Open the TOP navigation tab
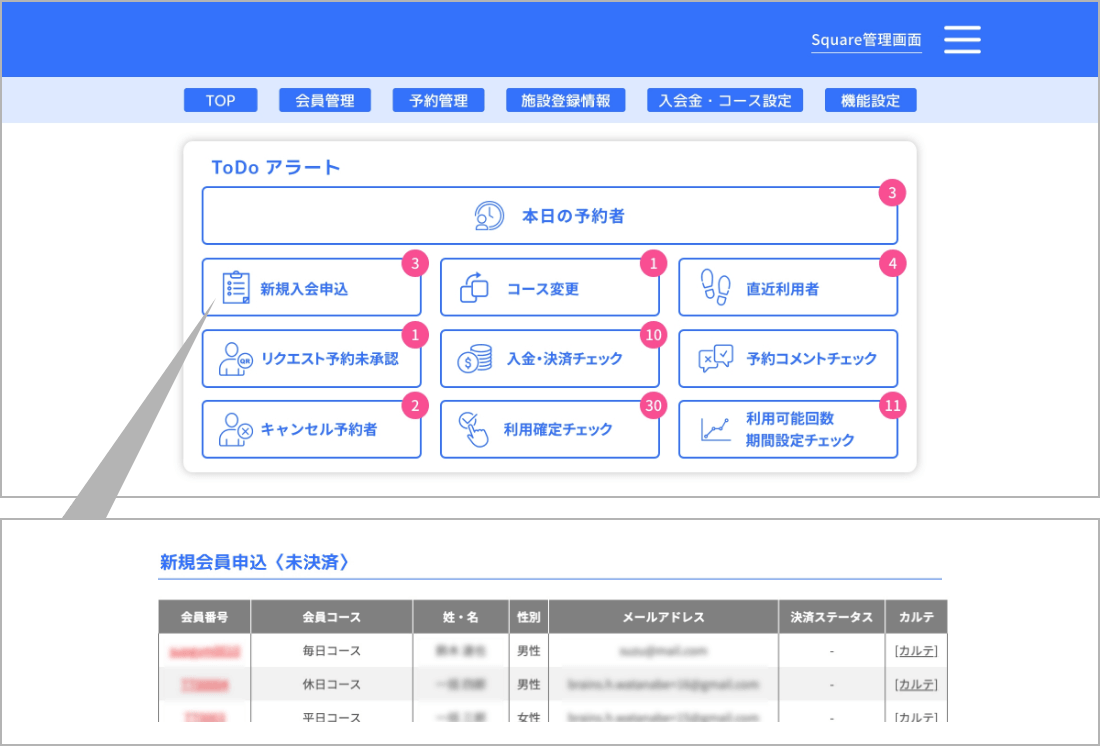Image resolution: width=1100 pixels, height=746 pixels. pyautogui.click(x=220, y=100)
